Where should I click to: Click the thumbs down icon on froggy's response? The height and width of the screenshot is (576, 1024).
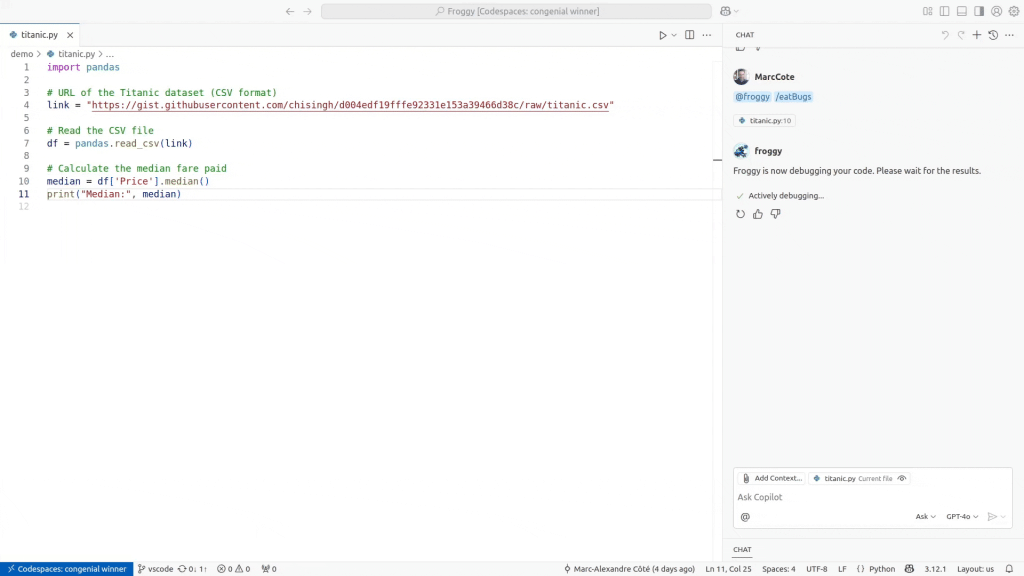pos(775,214)
